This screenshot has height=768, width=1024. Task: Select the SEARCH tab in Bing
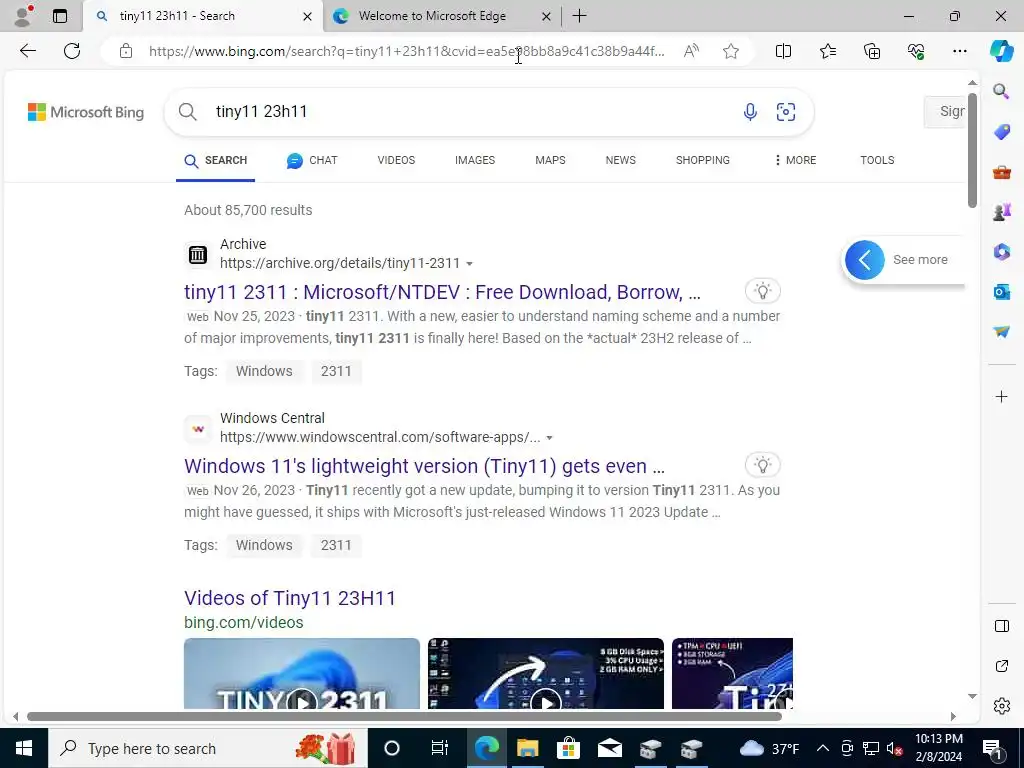pos(216,161)
